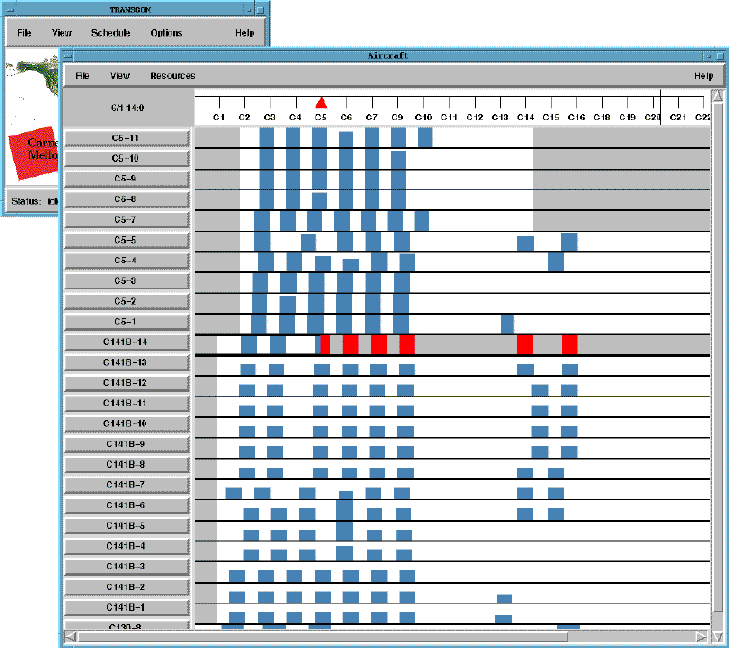
Task: Open the View menu in the Aircraft window
Action: [x=120, y=76]
